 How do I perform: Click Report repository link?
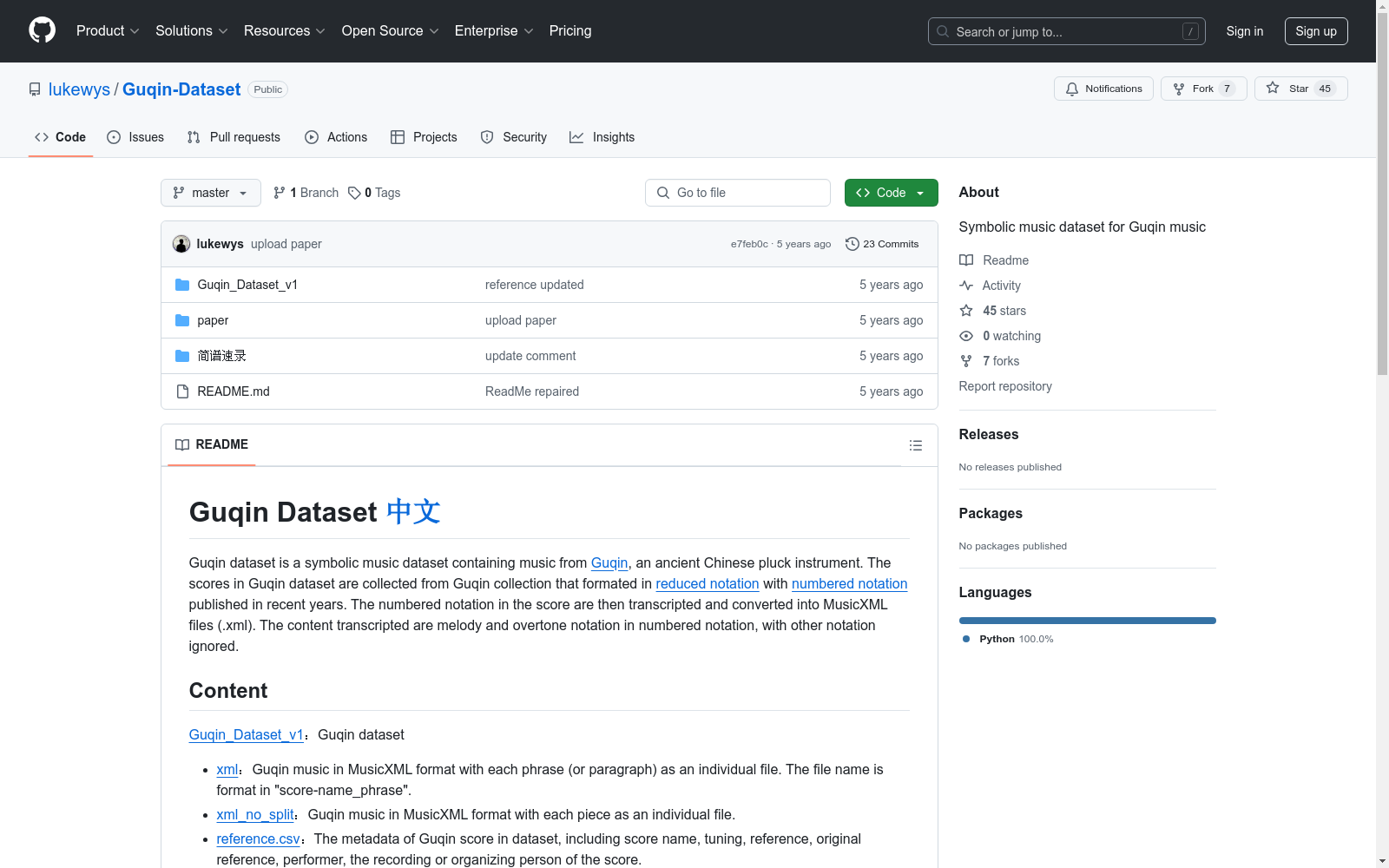pyautogui.click(x=1005, y=386)
